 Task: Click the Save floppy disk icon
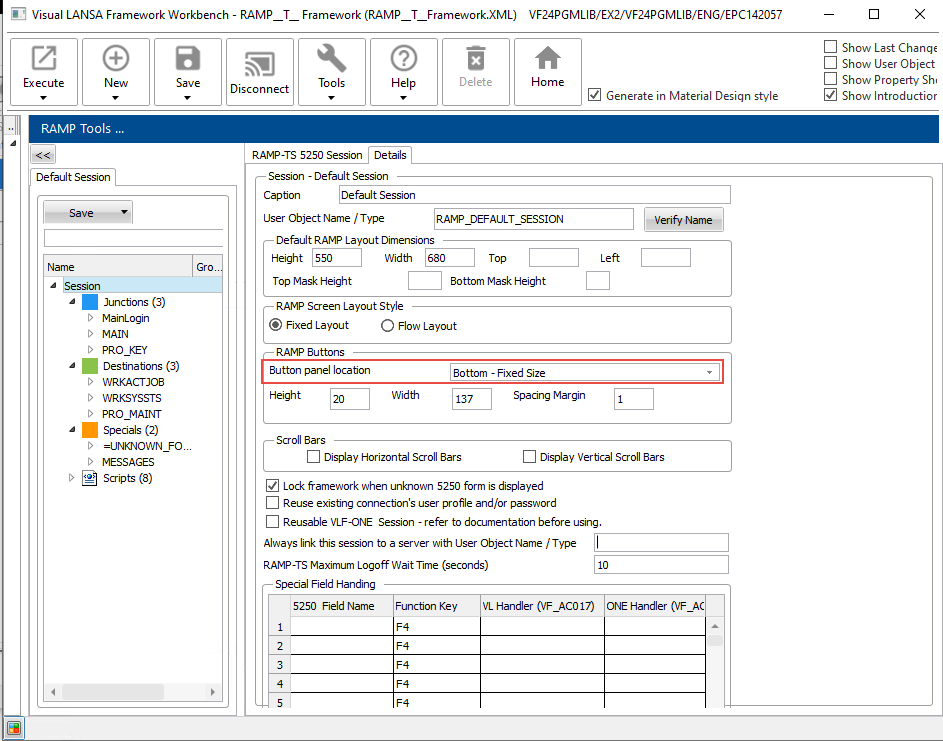pos(188,59)
